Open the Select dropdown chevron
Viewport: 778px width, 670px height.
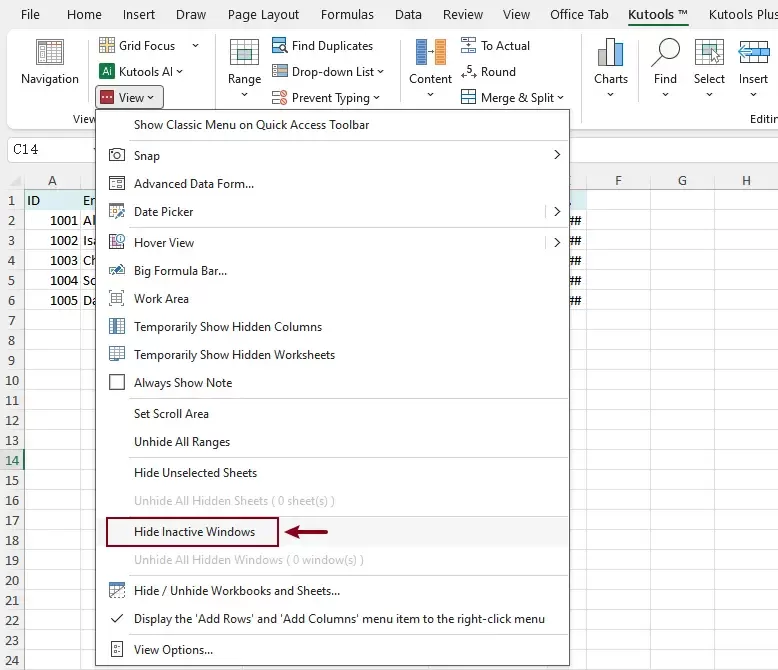tap(709, 95)
